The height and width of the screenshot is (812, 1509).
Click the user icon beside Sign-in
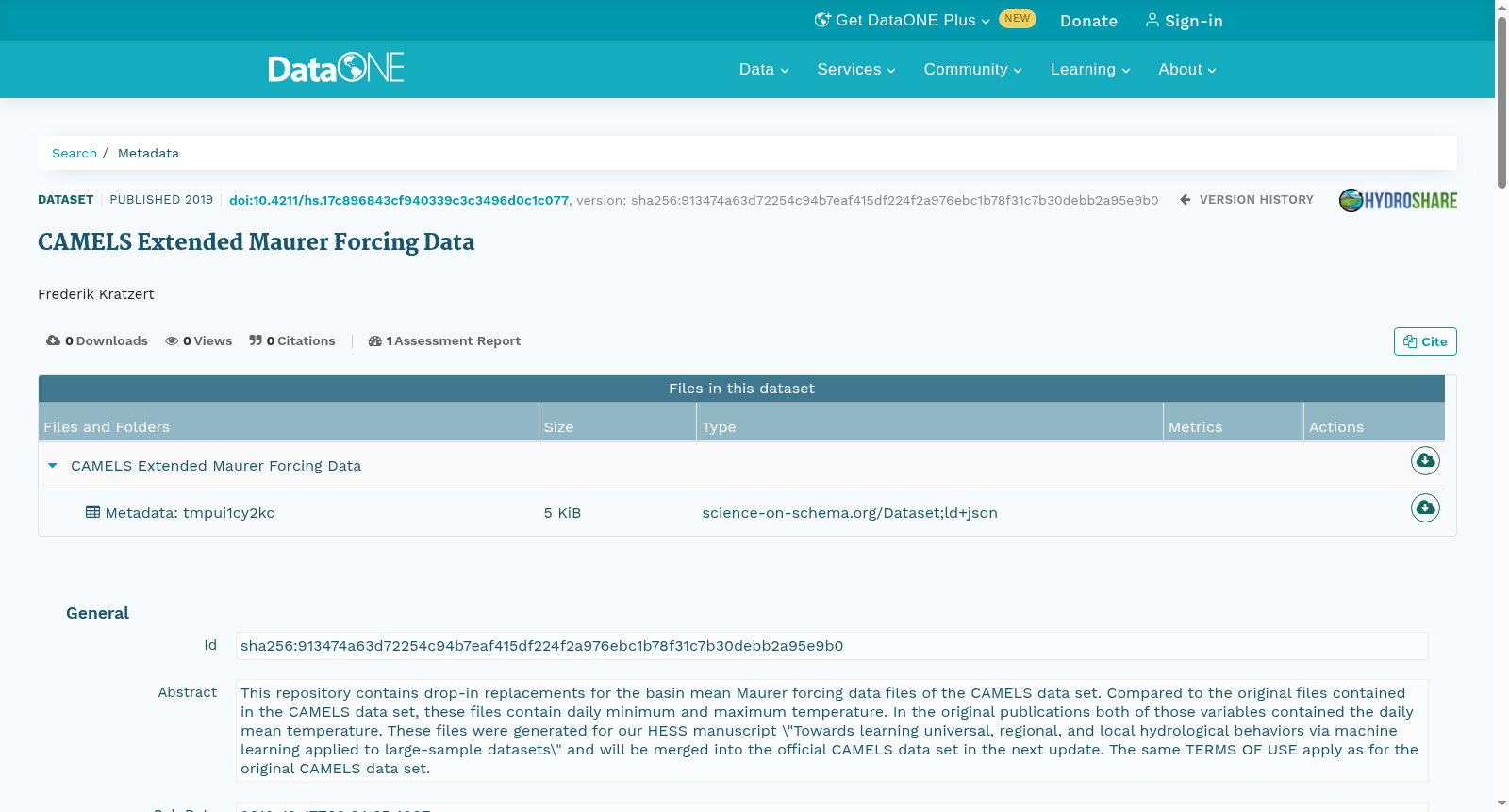pos(1152,20)
